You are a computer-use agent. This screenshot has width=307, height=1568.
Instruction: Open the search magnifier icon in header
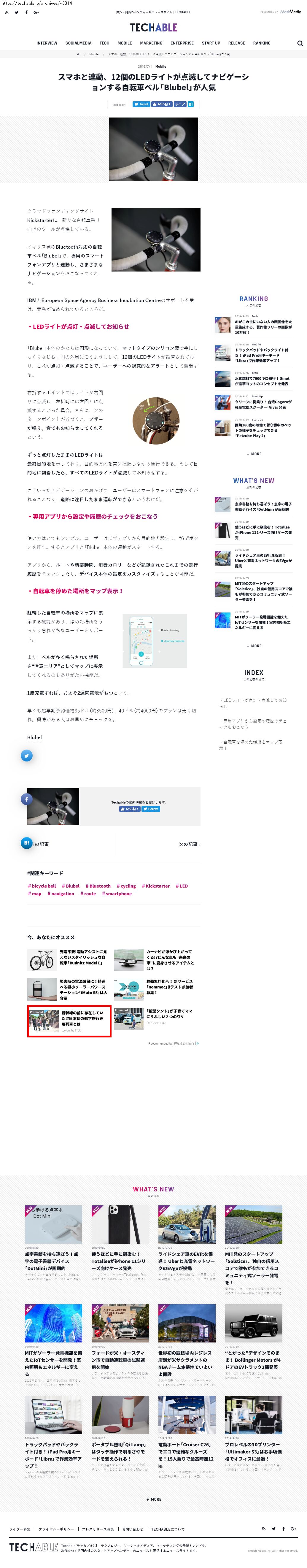coord(300,43)
